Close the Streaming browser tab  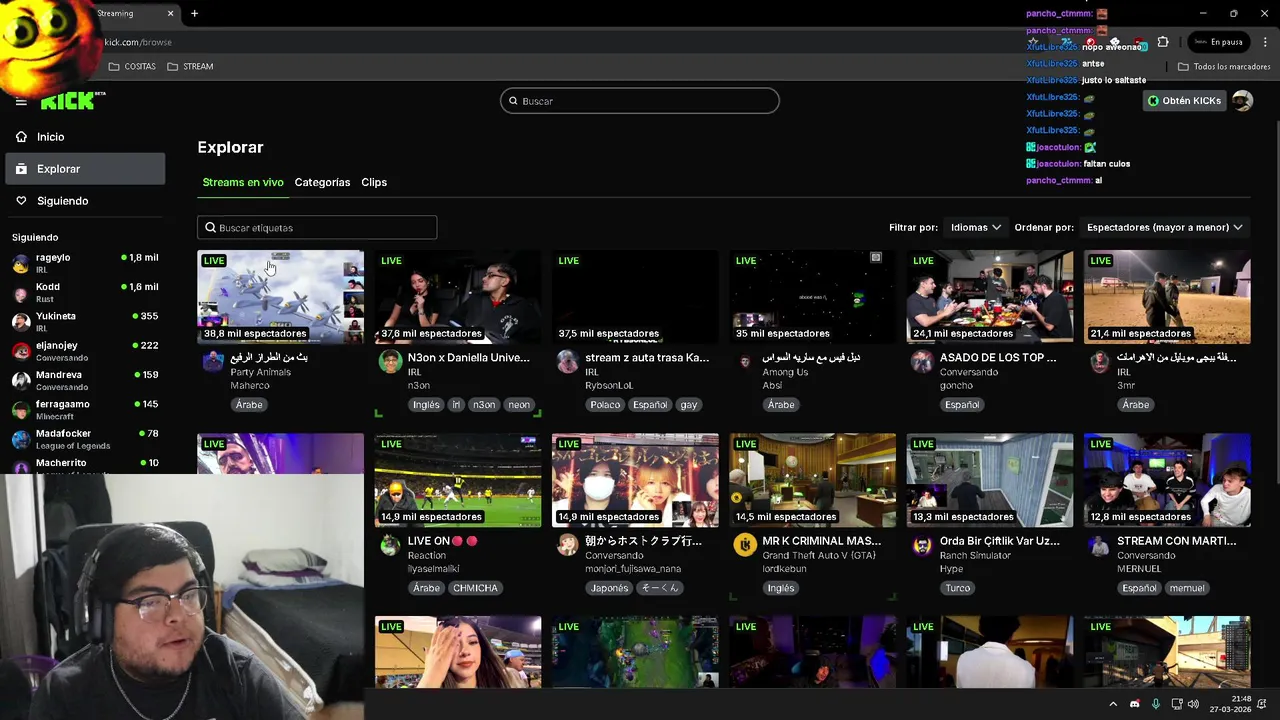tap(170, 14)
